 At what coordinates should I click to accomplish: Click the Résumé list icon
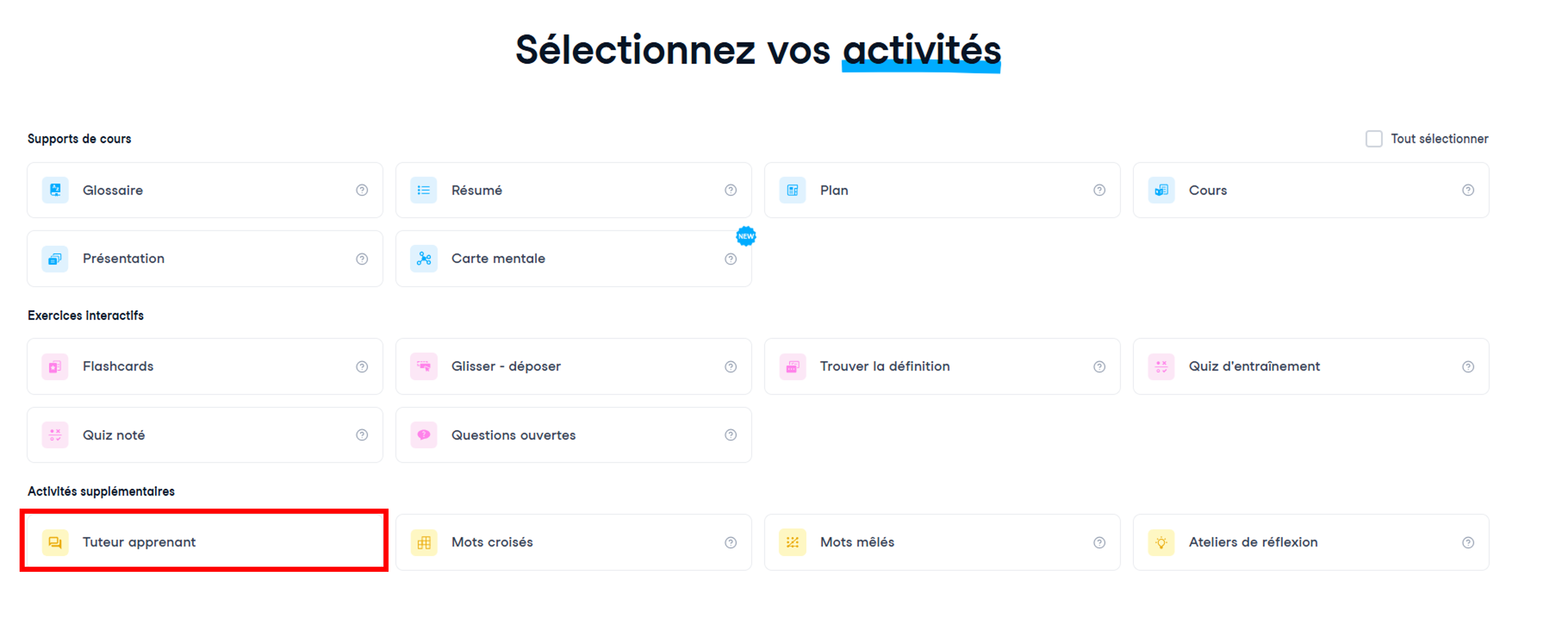pyautogui.click(x=424, y=190)
